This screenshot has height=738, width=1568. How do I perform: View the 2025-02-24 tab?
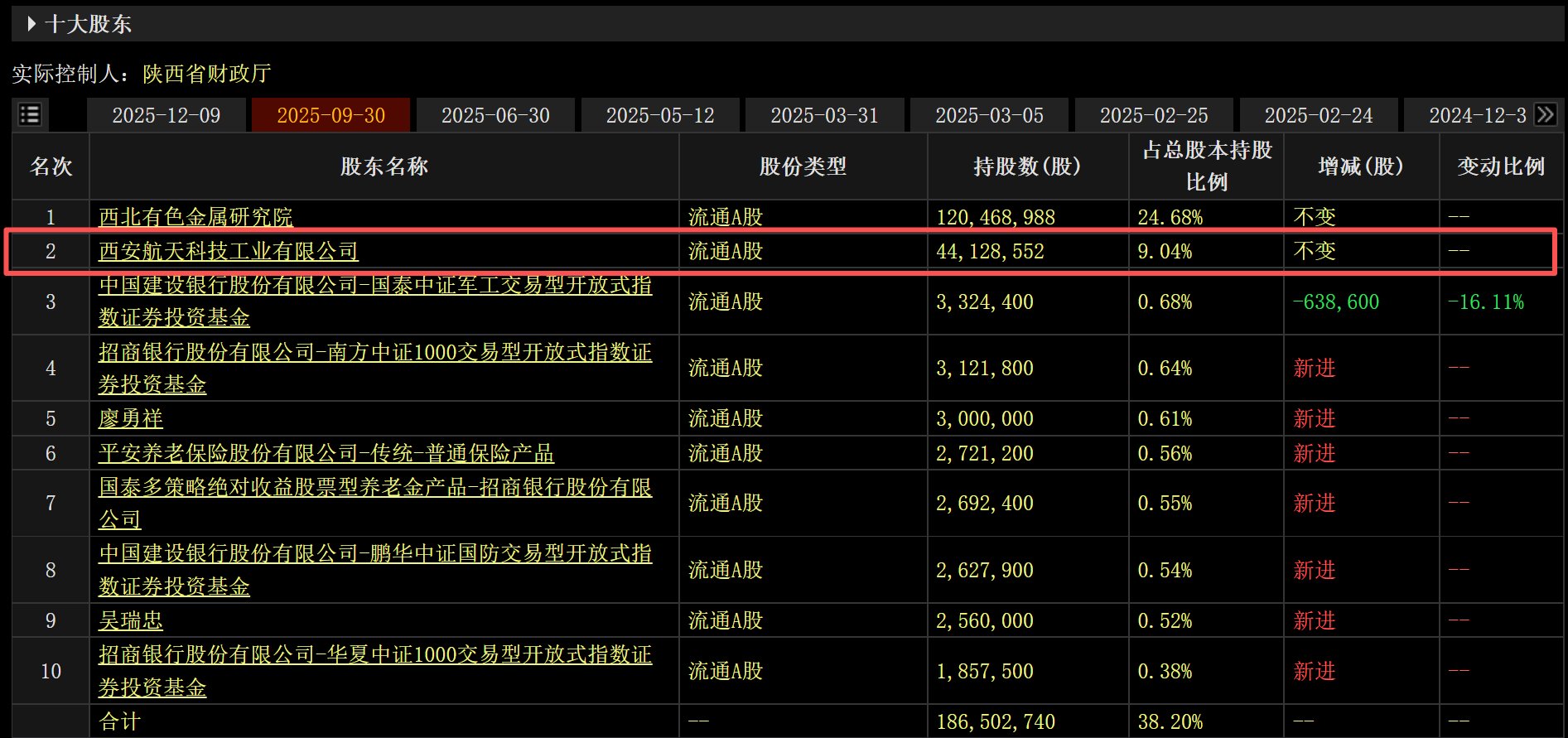(1319, 115)
